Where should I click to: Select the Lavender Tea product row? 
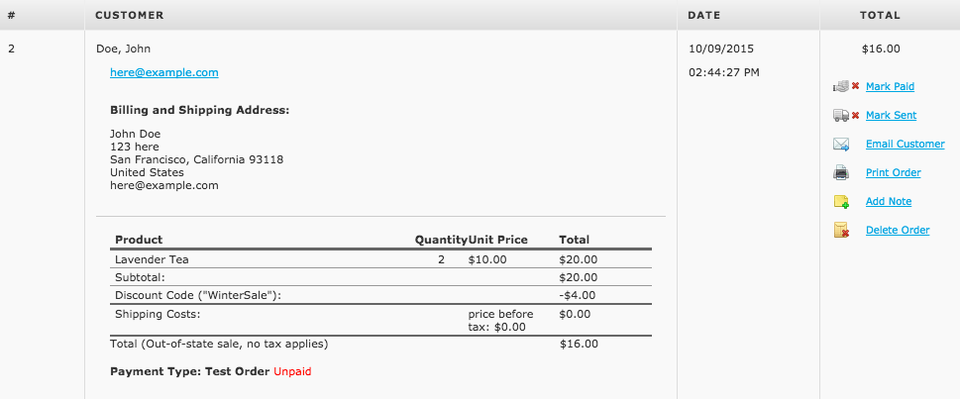pyautogui.click(x=381, y=259)
